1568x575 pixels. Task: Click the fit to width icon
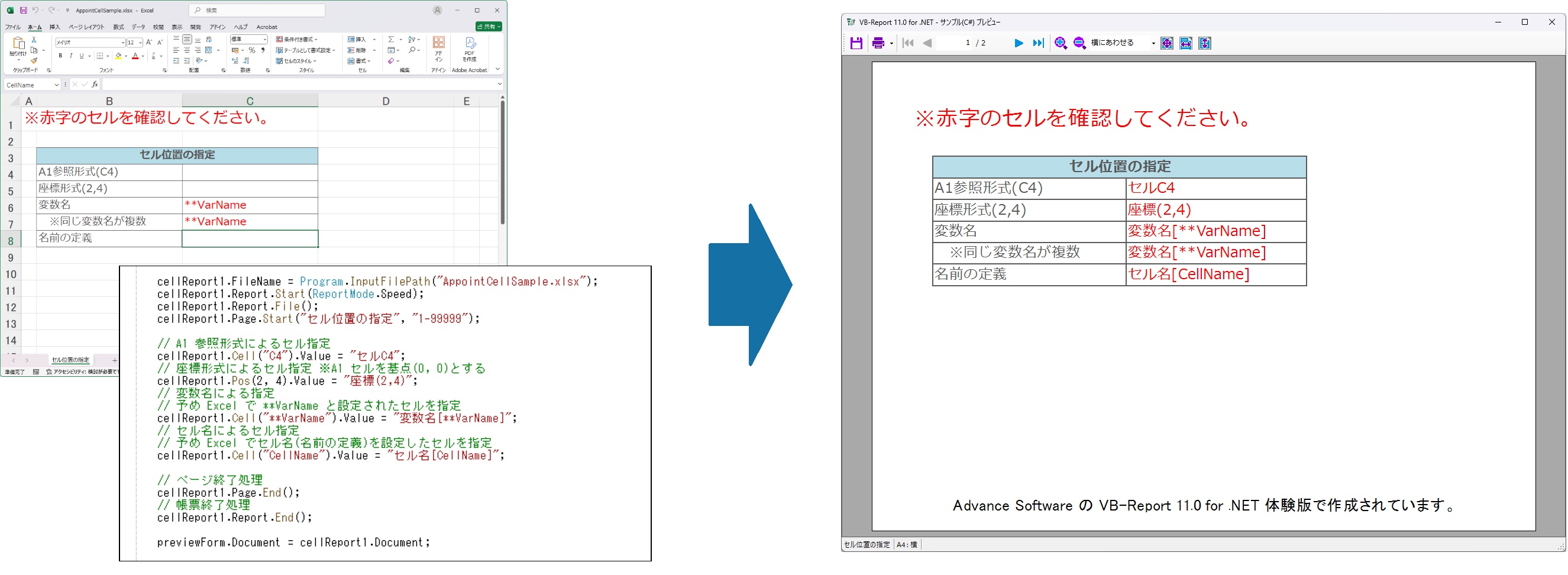tap(1185, 43)
